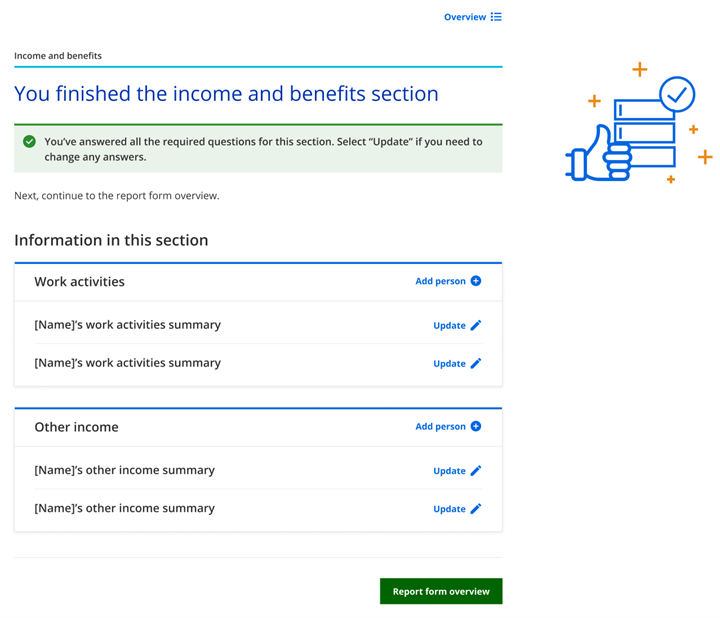Click pencil icon for second other income summary

pyautogui.click(x=476, y=508)
